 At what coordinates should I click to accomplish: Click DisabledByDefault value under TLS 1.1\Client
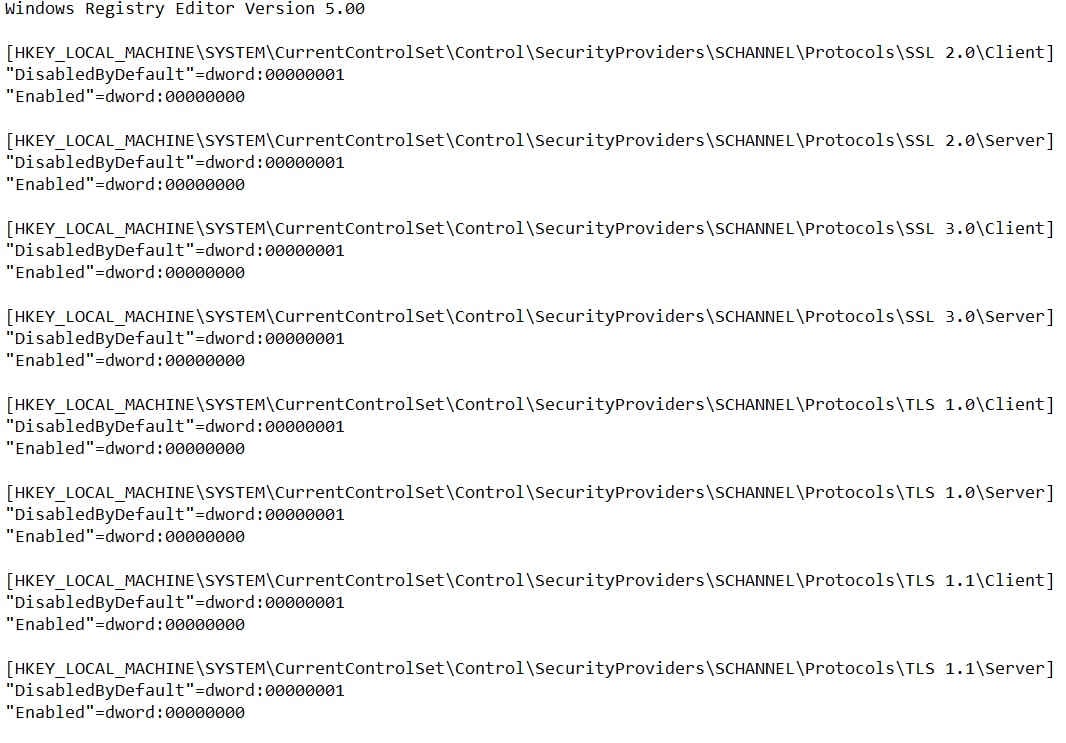[x=175, y=602]
